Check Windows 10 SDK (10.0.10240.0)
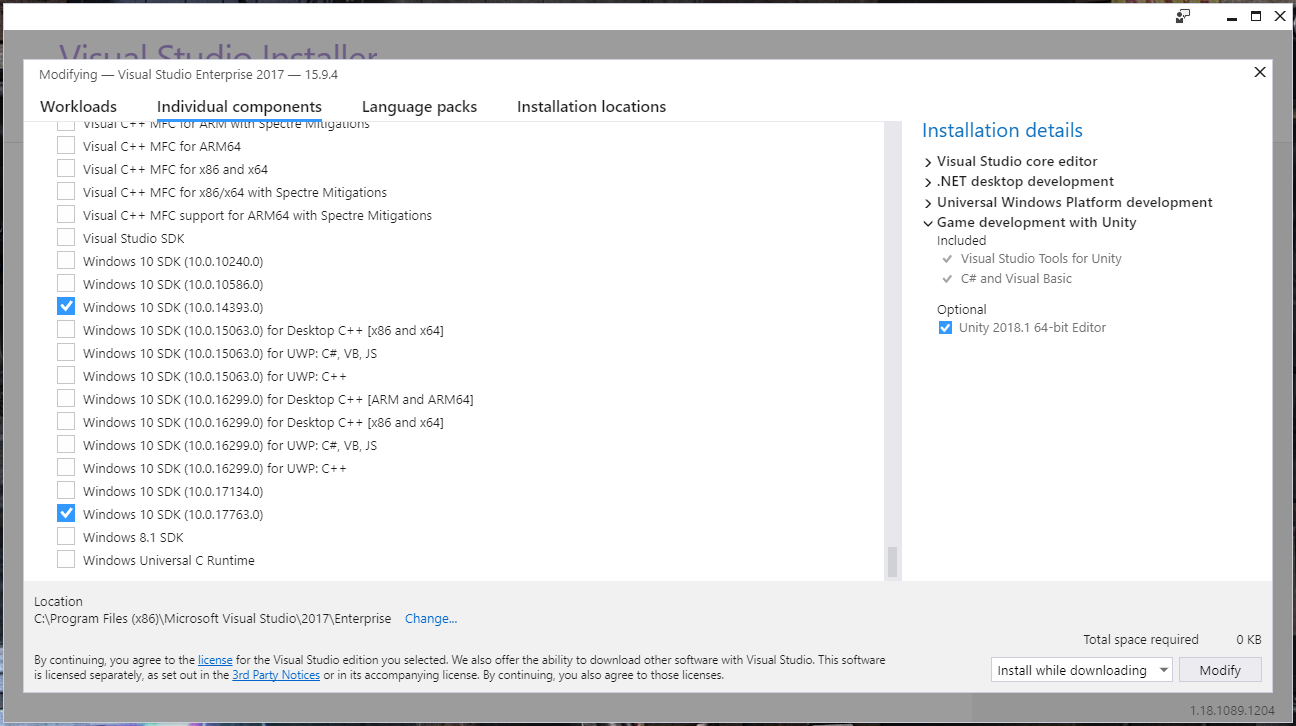1296x726 pixels. pos(66,261)
